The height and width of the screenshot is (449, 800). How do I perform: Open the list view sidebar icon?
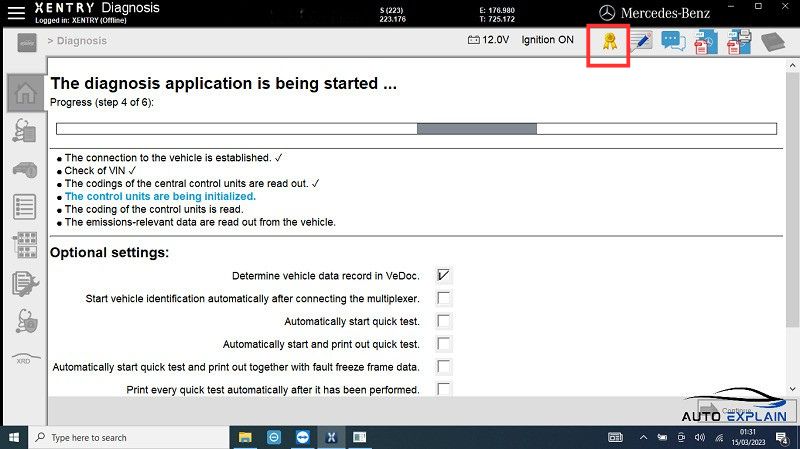coord(24,207)
